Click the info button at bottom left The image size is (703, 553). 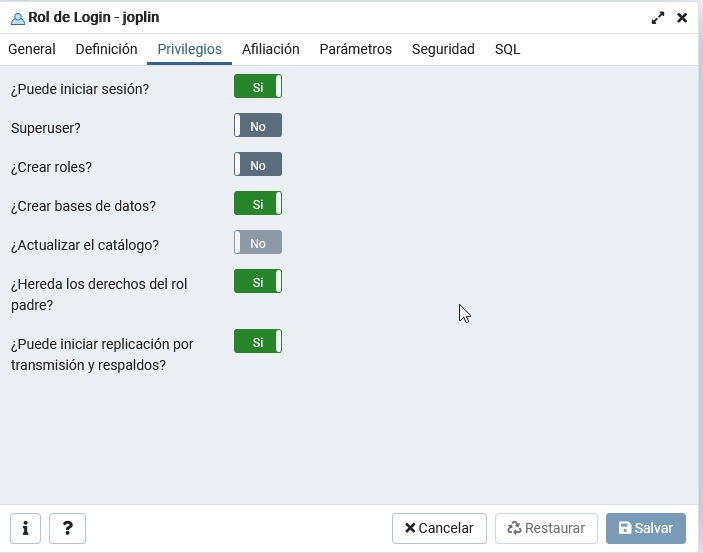[x=25, y=528]
